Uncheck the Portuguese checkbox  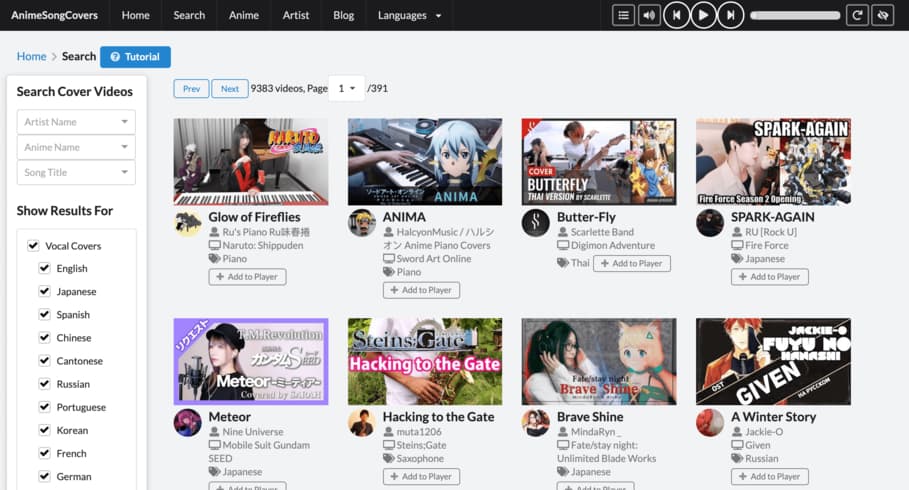[44, 407]
